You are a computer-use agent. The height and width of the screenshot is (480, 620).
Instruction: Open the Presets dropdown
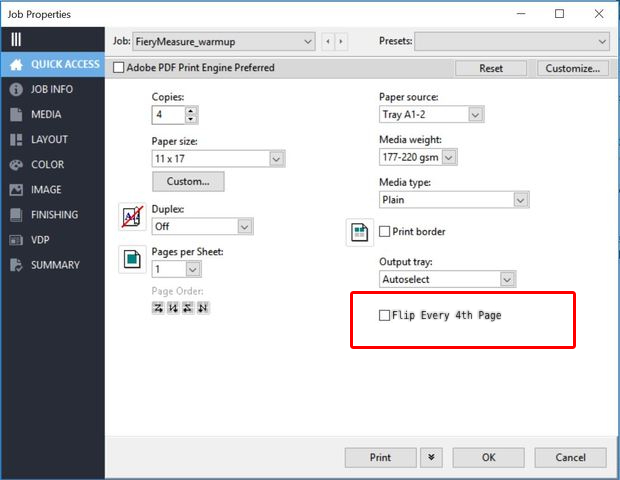[511, 42]
